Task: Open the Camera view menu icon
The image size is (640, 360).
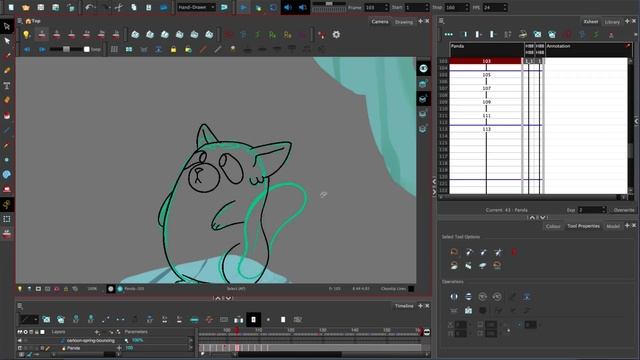Action: (20, 21)
